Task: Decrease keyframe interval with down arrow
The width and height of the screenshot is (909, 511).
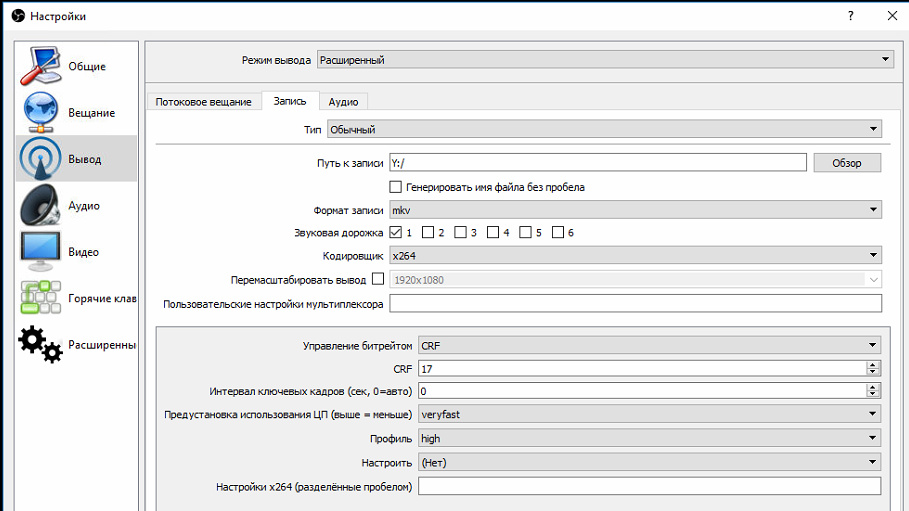Action: (x=872, y=394)
